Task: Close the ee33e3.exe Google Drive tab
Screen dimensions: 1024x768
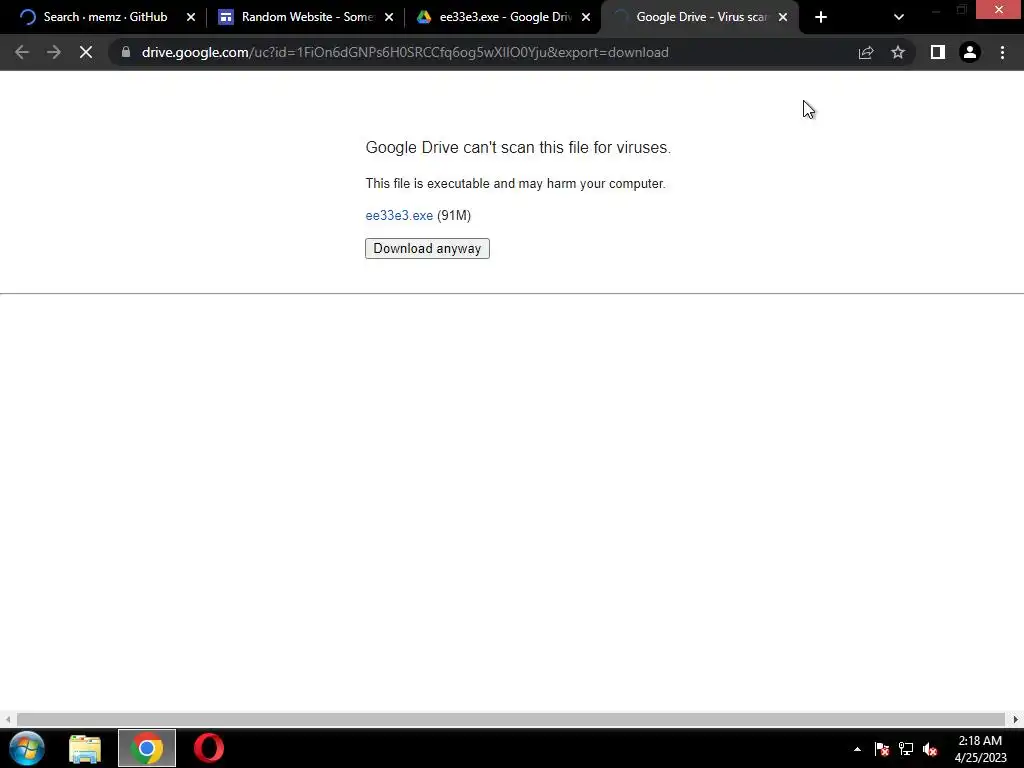Action: [x=586, y=18]
